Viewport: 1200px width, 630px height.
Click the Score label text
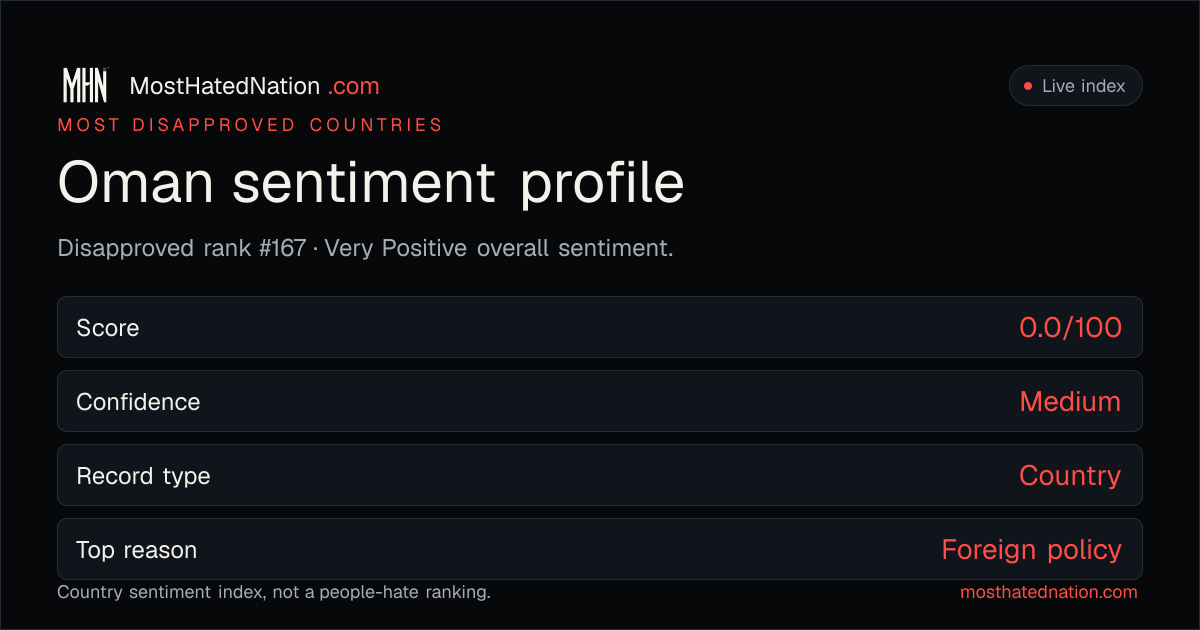[x=108, y=327]
